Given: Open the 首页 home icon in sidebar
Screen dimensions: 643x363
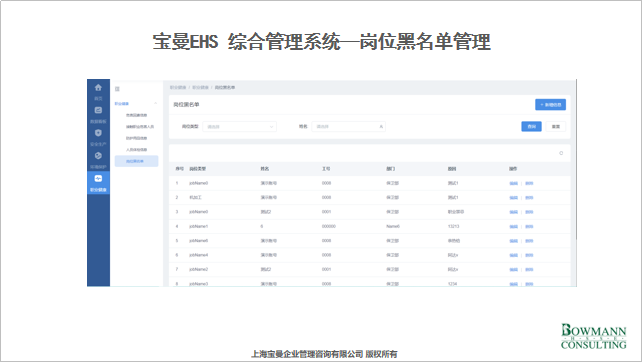Looking at the screenshot, I should tap(98, 88).
